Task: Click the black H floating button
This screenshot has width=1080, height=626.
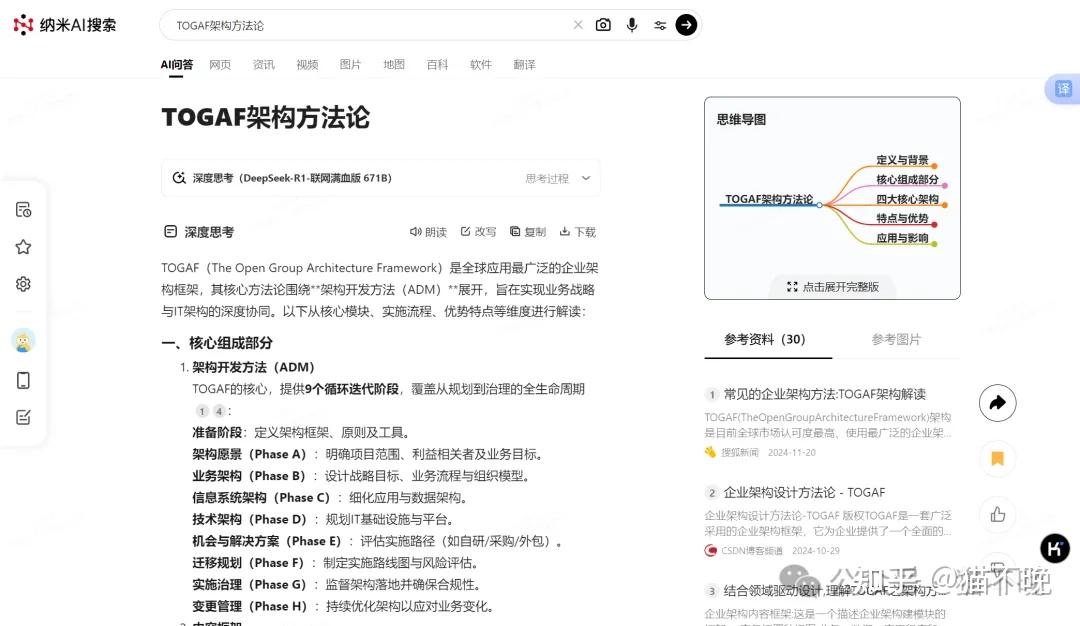Action: [1055, 549]
